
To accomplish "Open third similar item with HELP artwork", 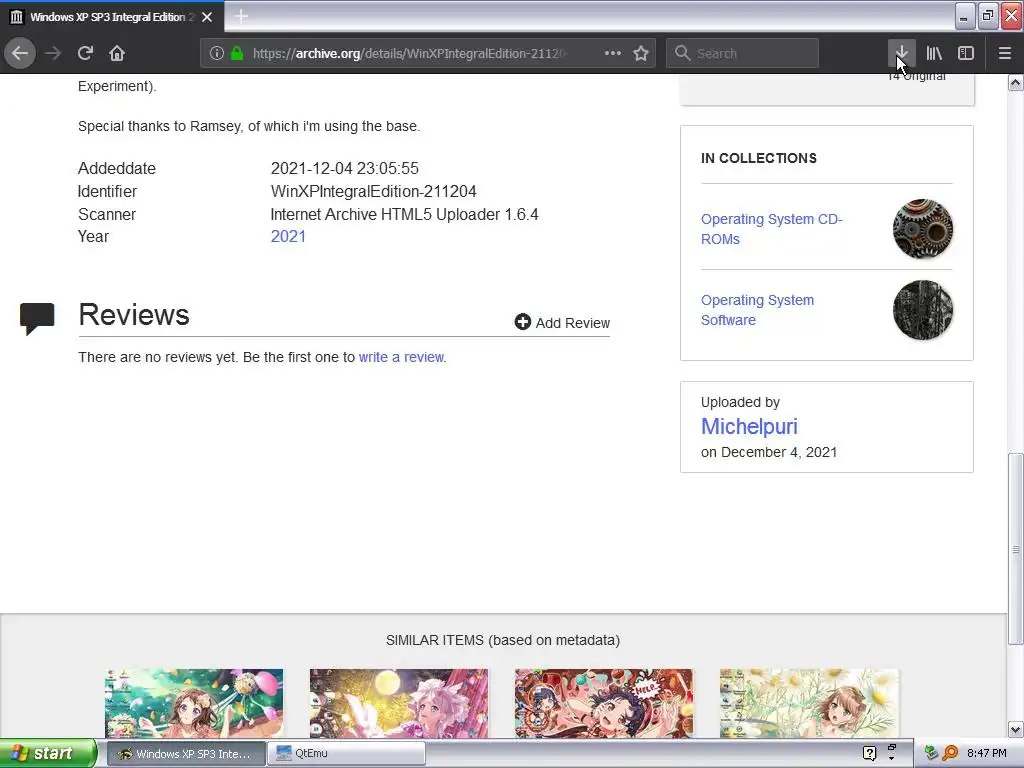I will [603, 703].
